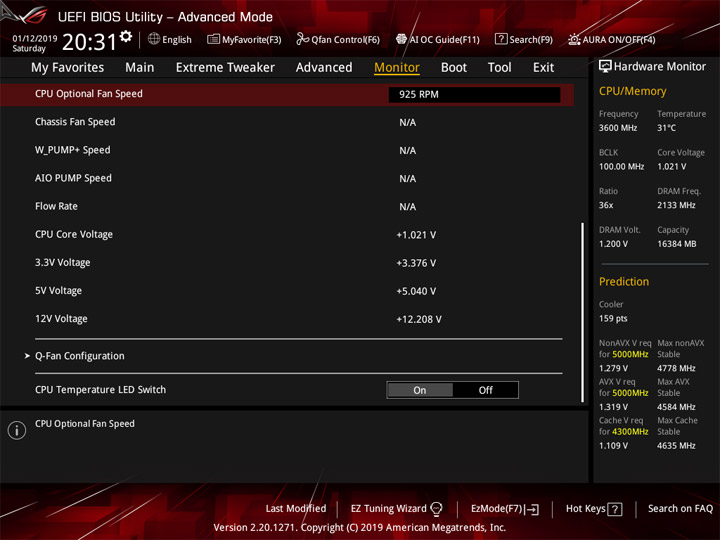The height and width of the screenshot is (540, 720).
Task: Show Hot Keys label
Action: [585, 508]
